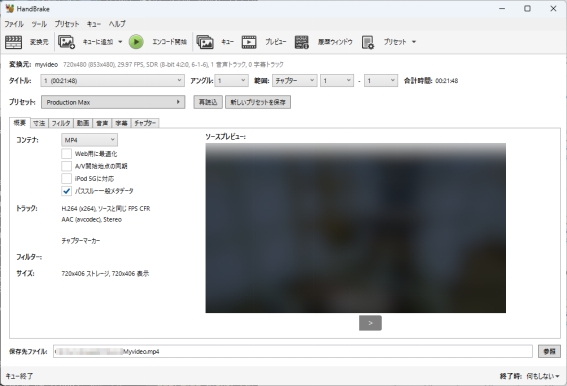Click the Queue stacked images icon
The width and height of the screenshot is (567, 386).
coord(205,42)
